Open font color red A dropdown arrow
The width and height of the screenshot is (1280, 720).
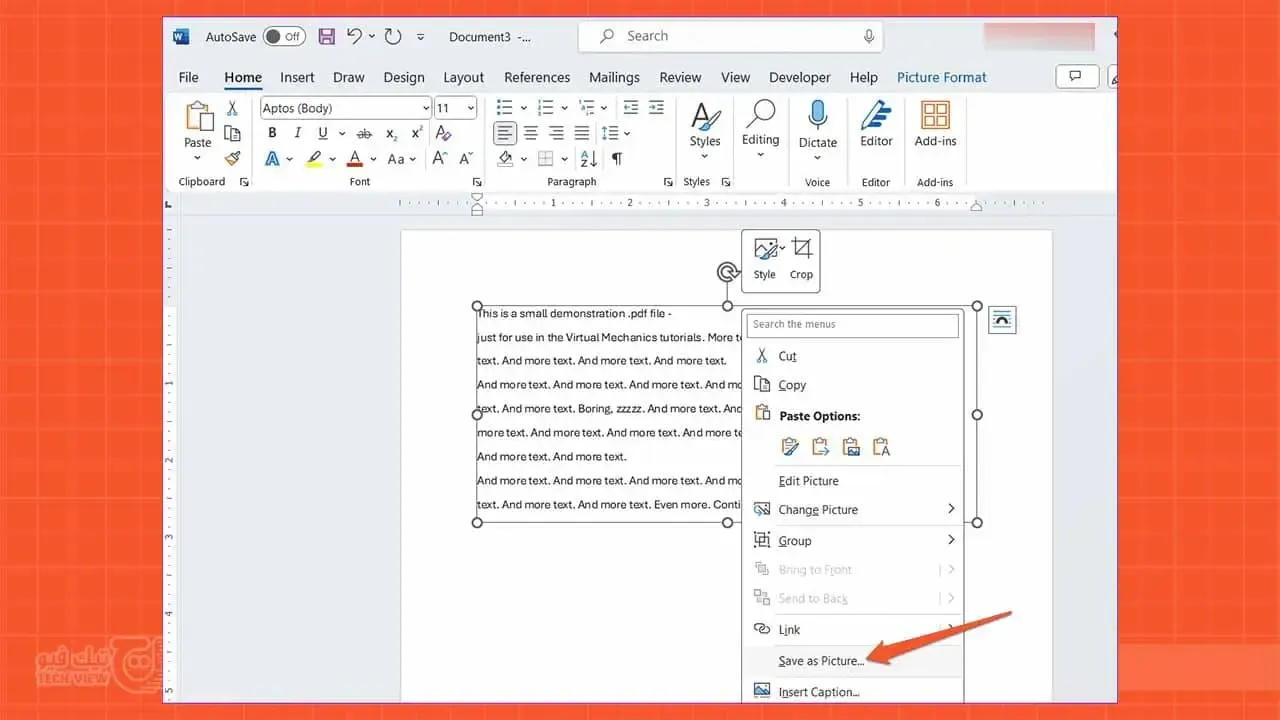tap(372, 158)
